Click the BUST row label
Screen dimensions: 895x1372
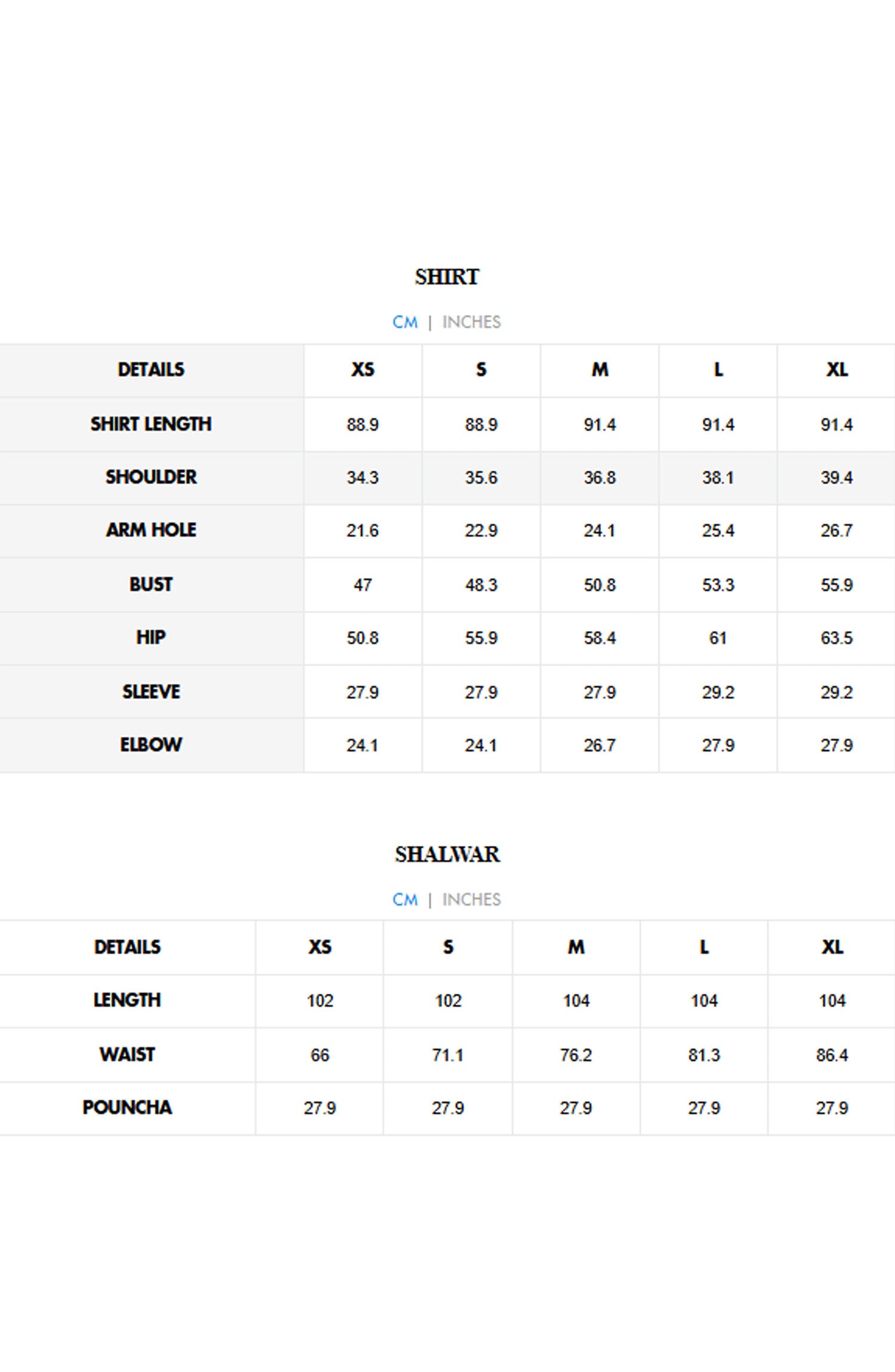pos(151,585)
